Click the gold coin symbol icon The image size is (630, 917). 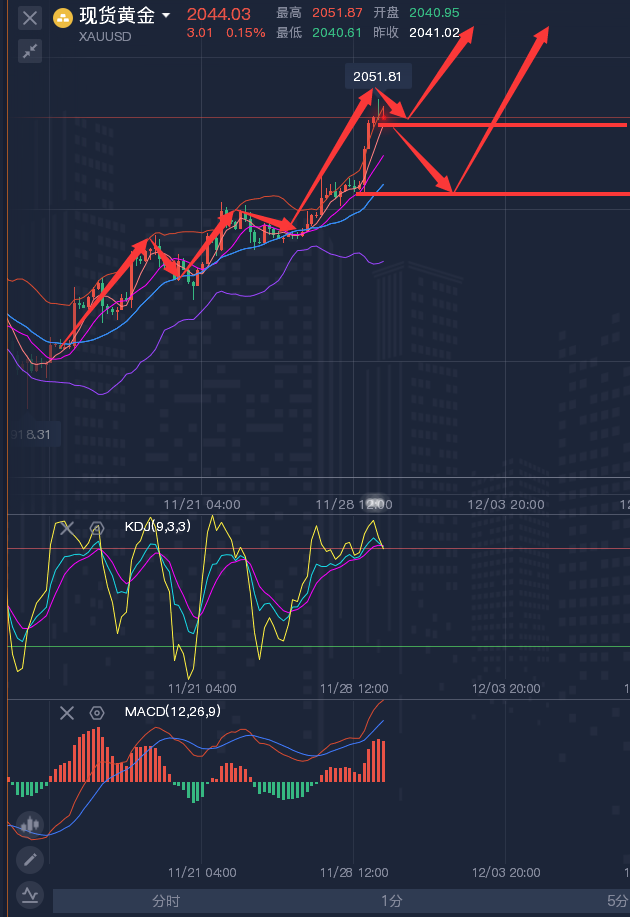[63, 18]
